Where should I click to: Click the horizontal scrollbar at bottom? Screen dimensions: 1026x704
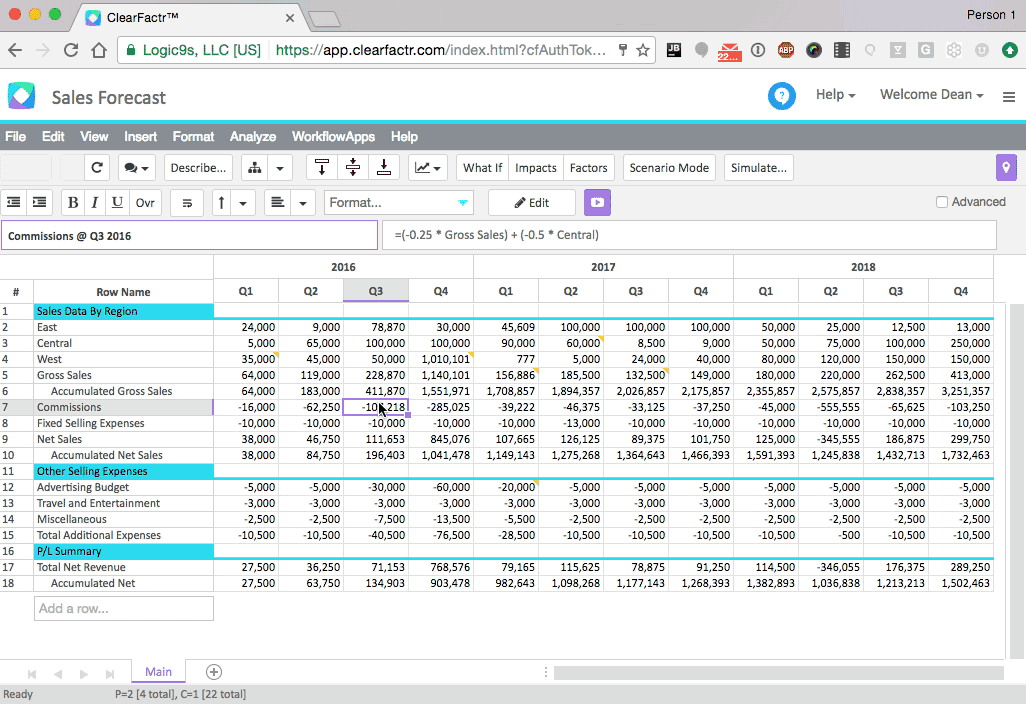tap(780, 673)
